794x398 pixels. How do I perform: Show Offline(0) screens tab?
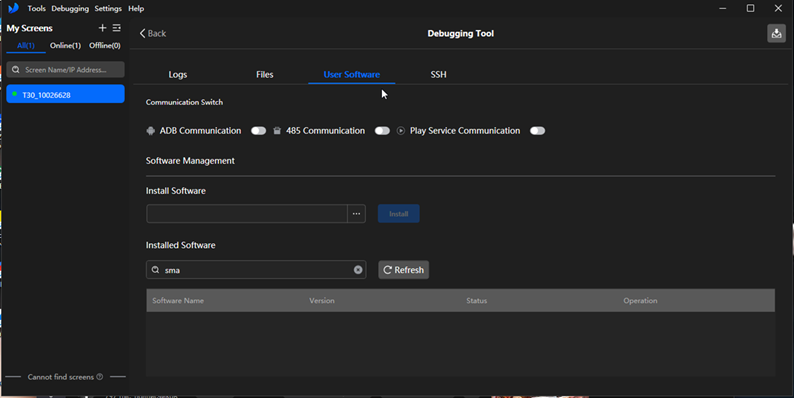click(105, 46)
